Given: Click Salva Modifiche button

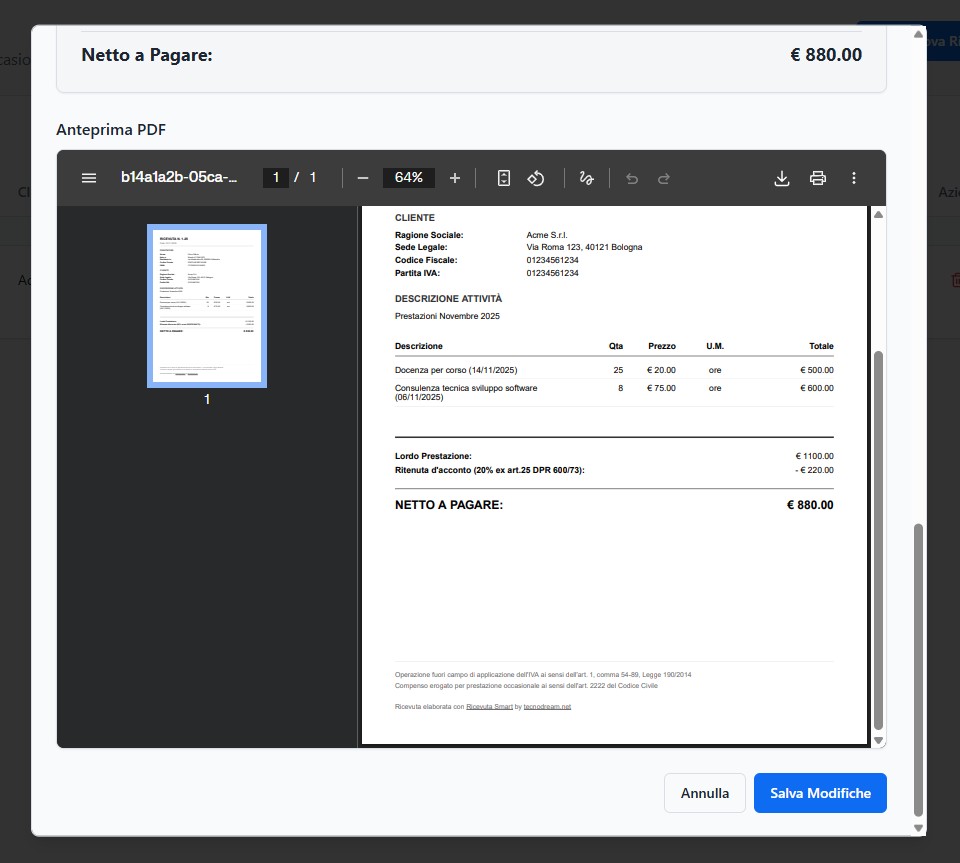Looking at the screenshot, I should coord(820,793).
